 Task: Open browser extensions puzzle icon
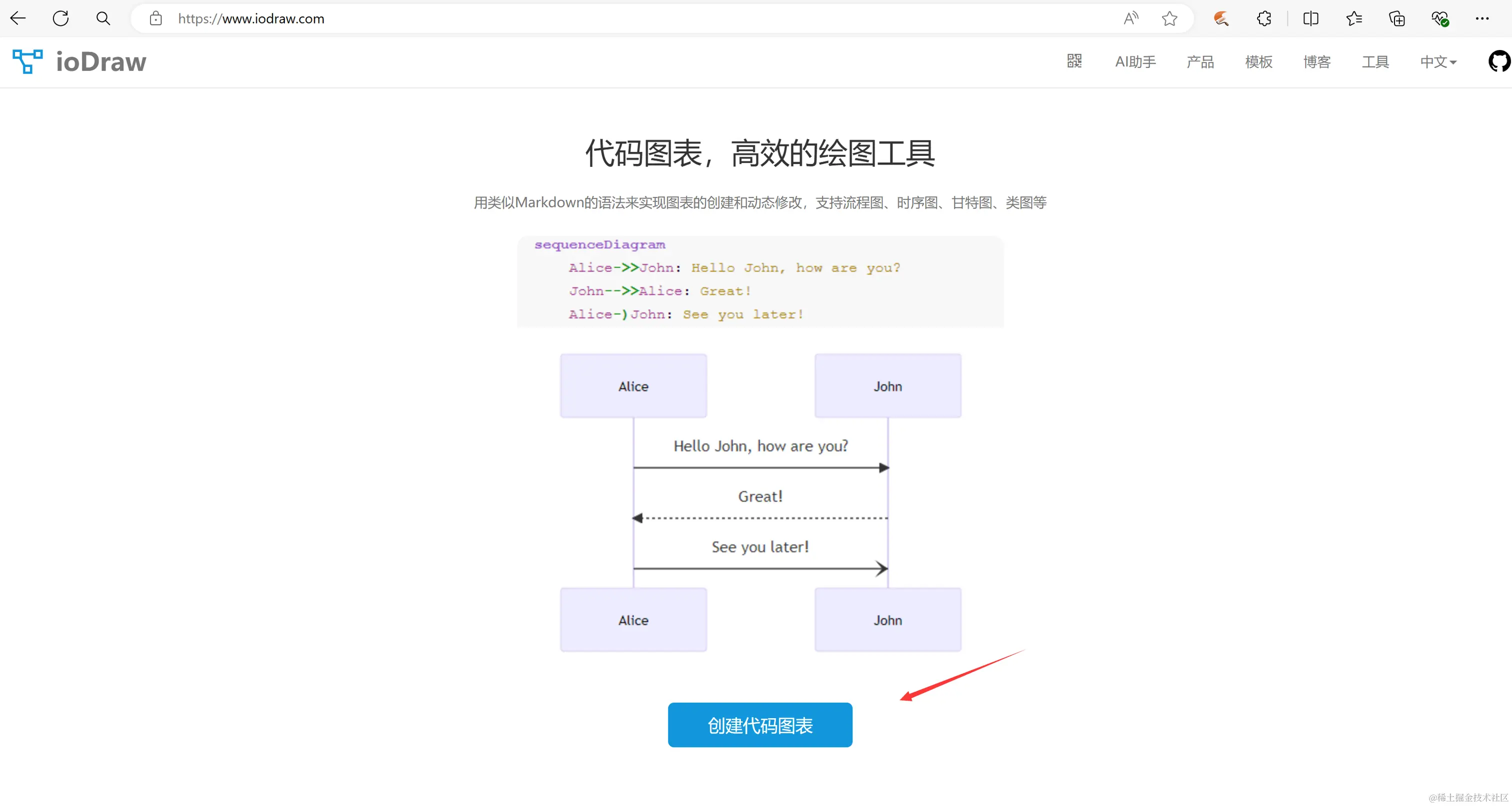(x=1263, y=19)
